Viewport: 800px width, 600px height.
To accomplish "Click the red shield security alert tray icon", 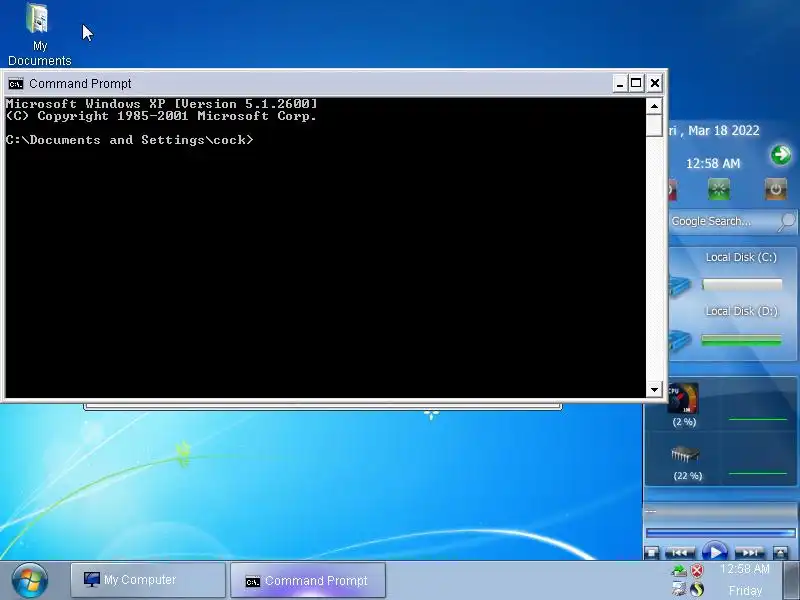I will (x=697, y=570).
